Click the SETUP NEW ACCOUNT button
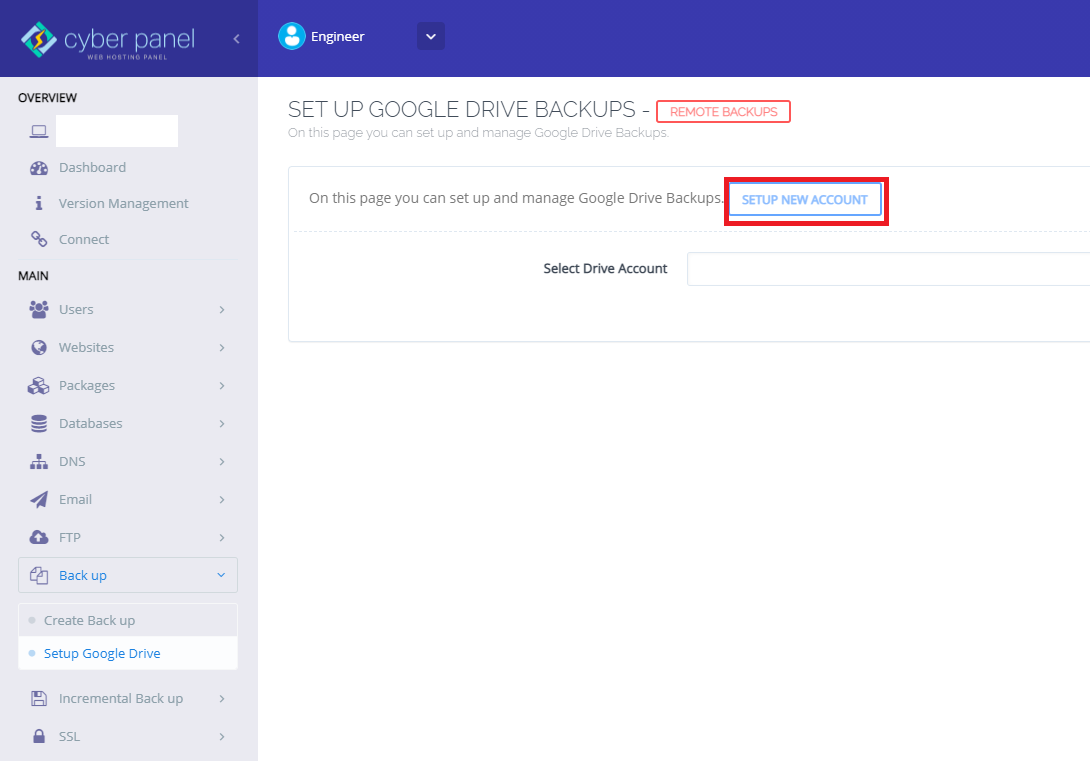Viewport: 1090px width, 774px height. tap(805, 200)
